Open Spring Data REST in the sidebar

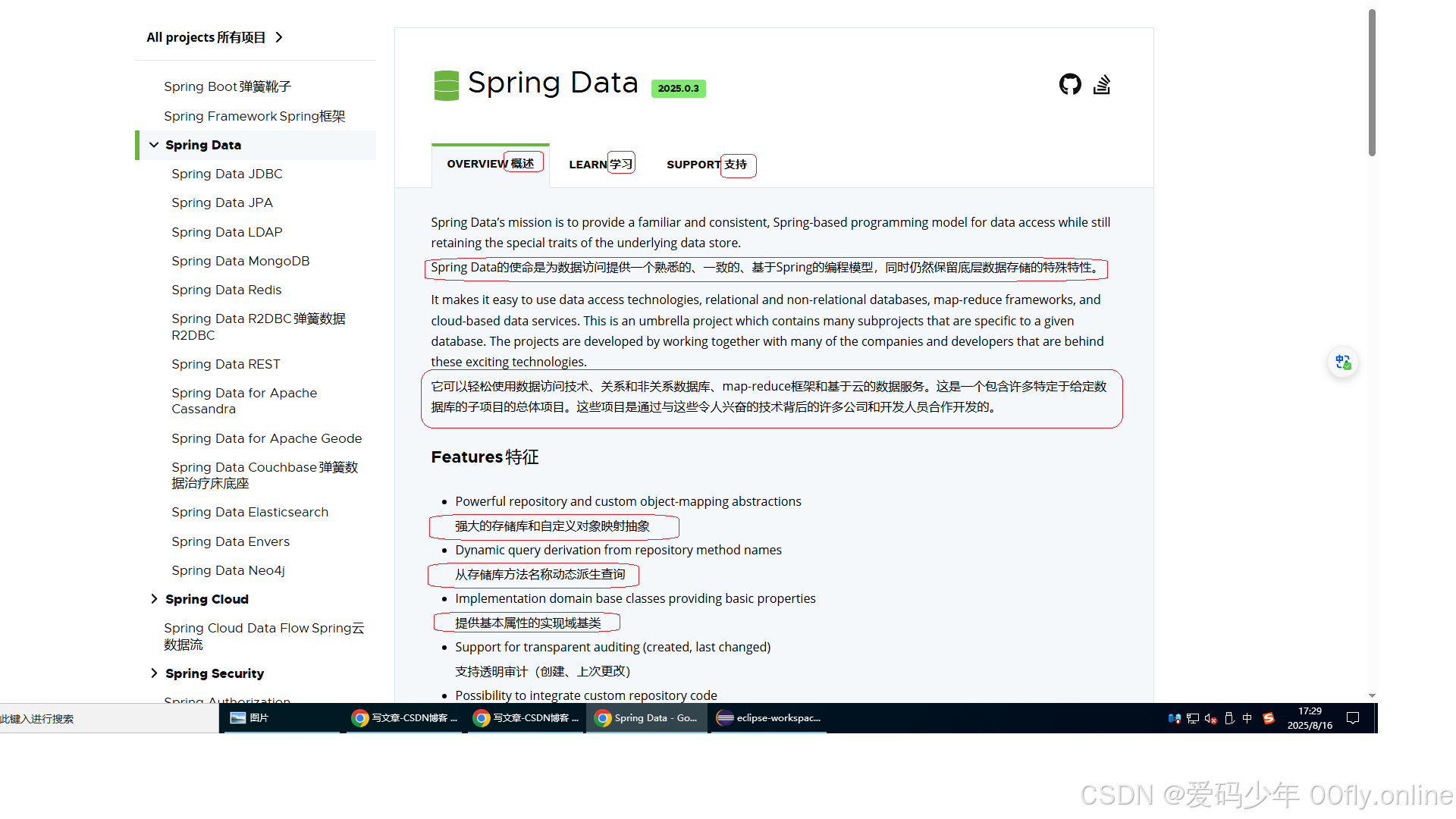coord(226,364)
